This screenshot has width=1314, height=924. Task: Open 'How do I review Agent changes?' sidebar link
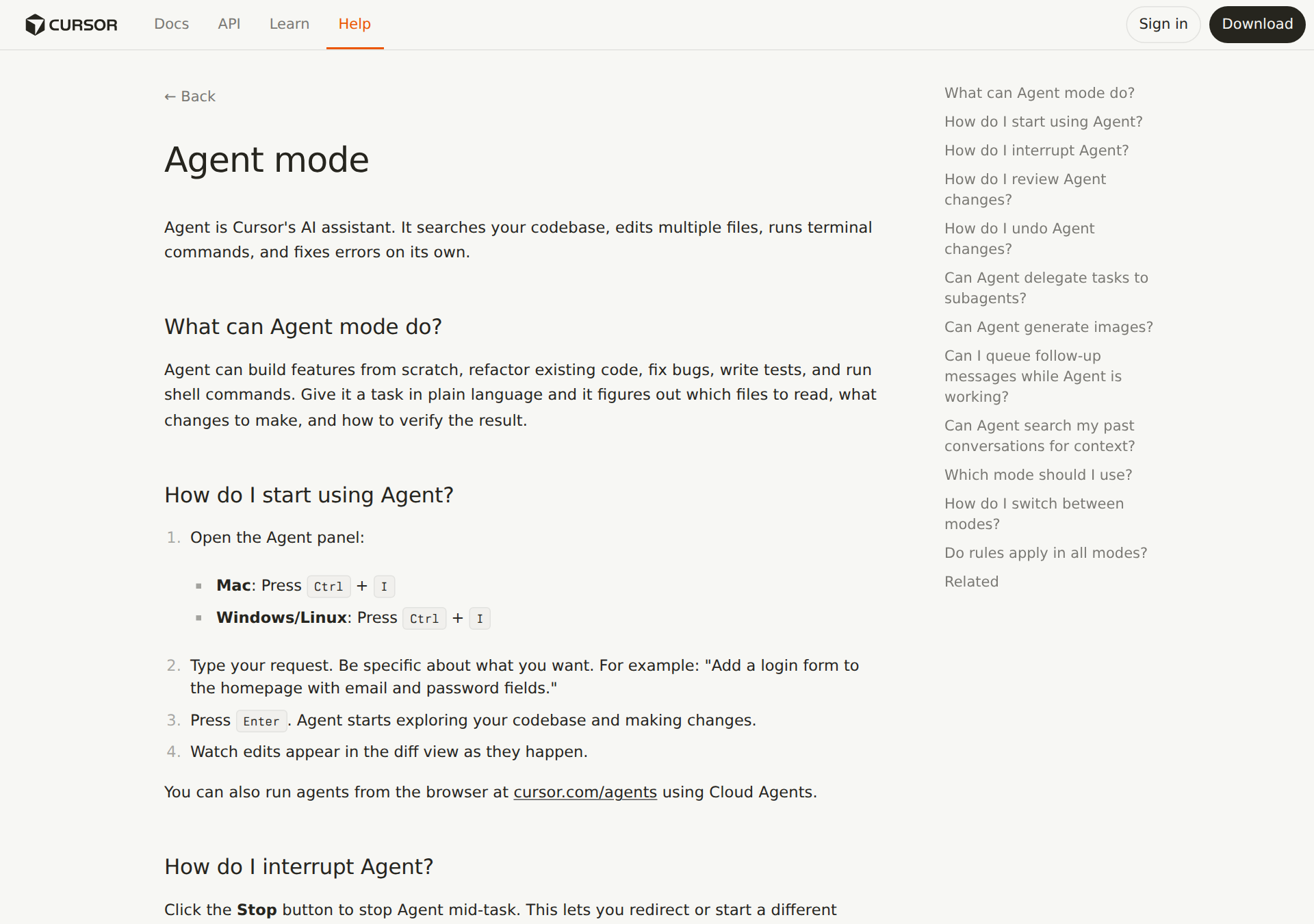click(x=1025, y=190)
